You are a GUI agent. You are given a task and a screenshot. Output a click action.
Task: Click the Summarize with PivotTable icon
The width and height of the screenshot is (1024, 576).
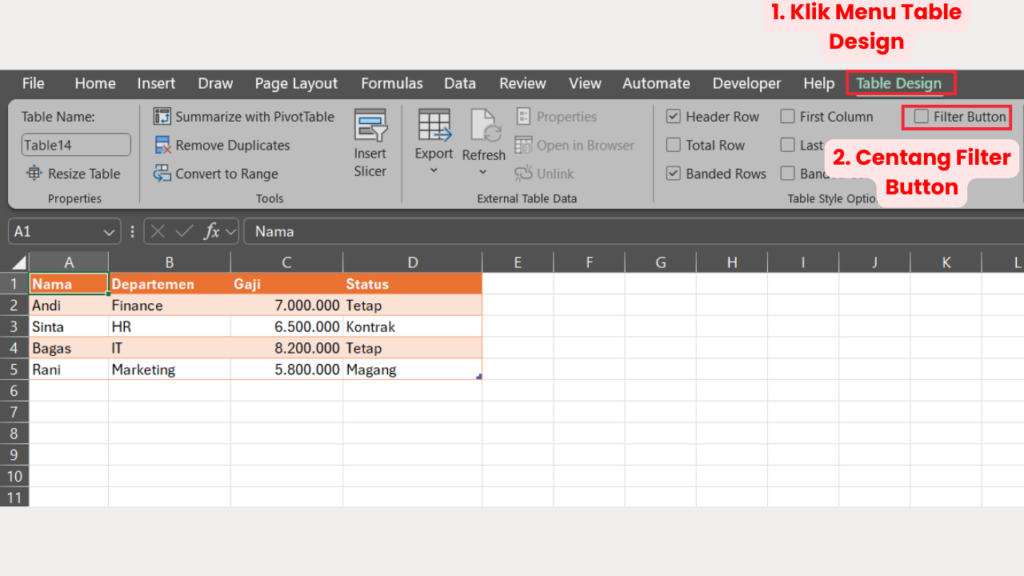click(163, 117)
